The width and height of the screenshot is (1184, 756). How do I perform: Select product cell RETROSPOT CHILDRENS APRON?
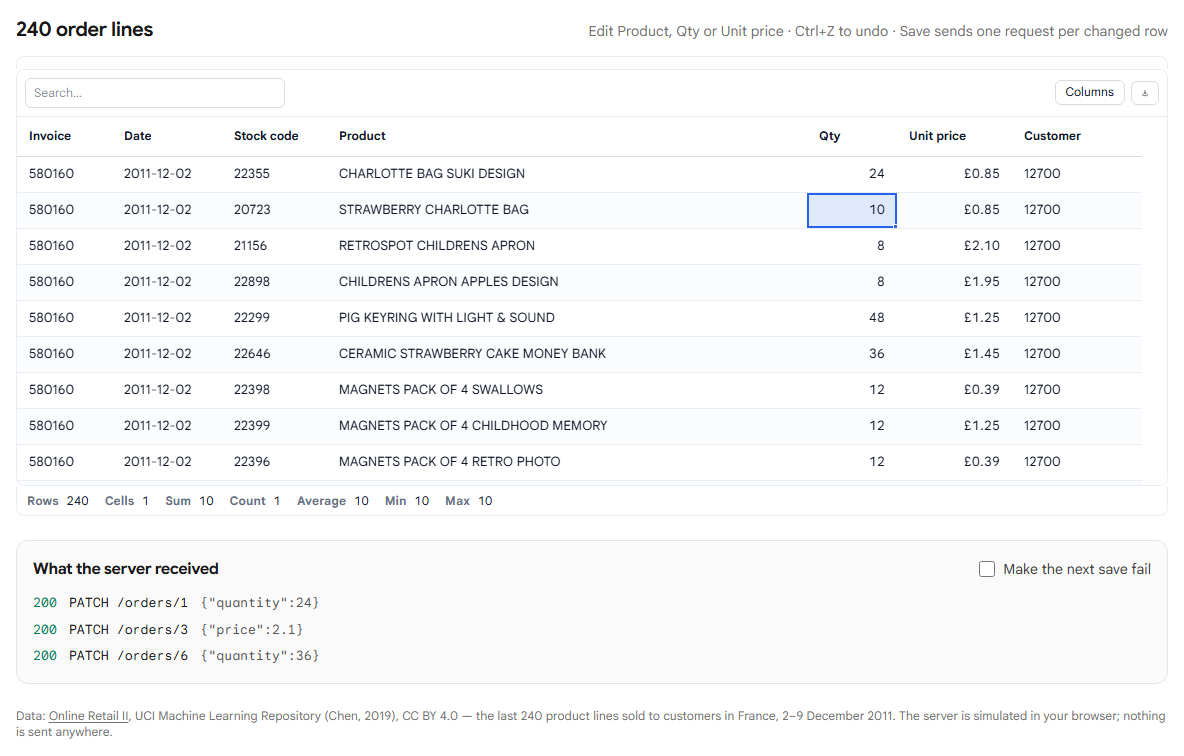click(566, 246)
